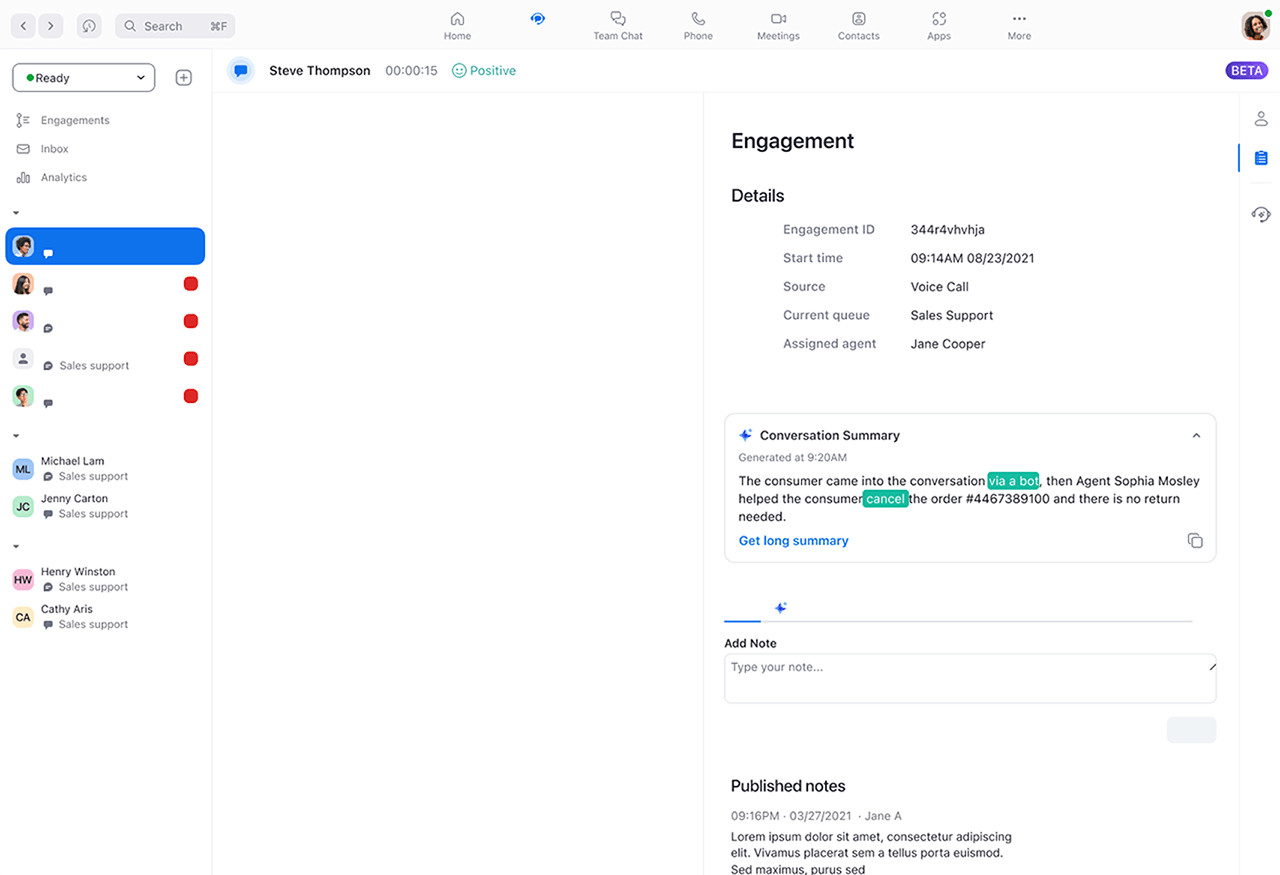The width and height of the screenshot is (1280, 875).
Task: Open the Contact Center chat icon
Action: tap(538, 20)
